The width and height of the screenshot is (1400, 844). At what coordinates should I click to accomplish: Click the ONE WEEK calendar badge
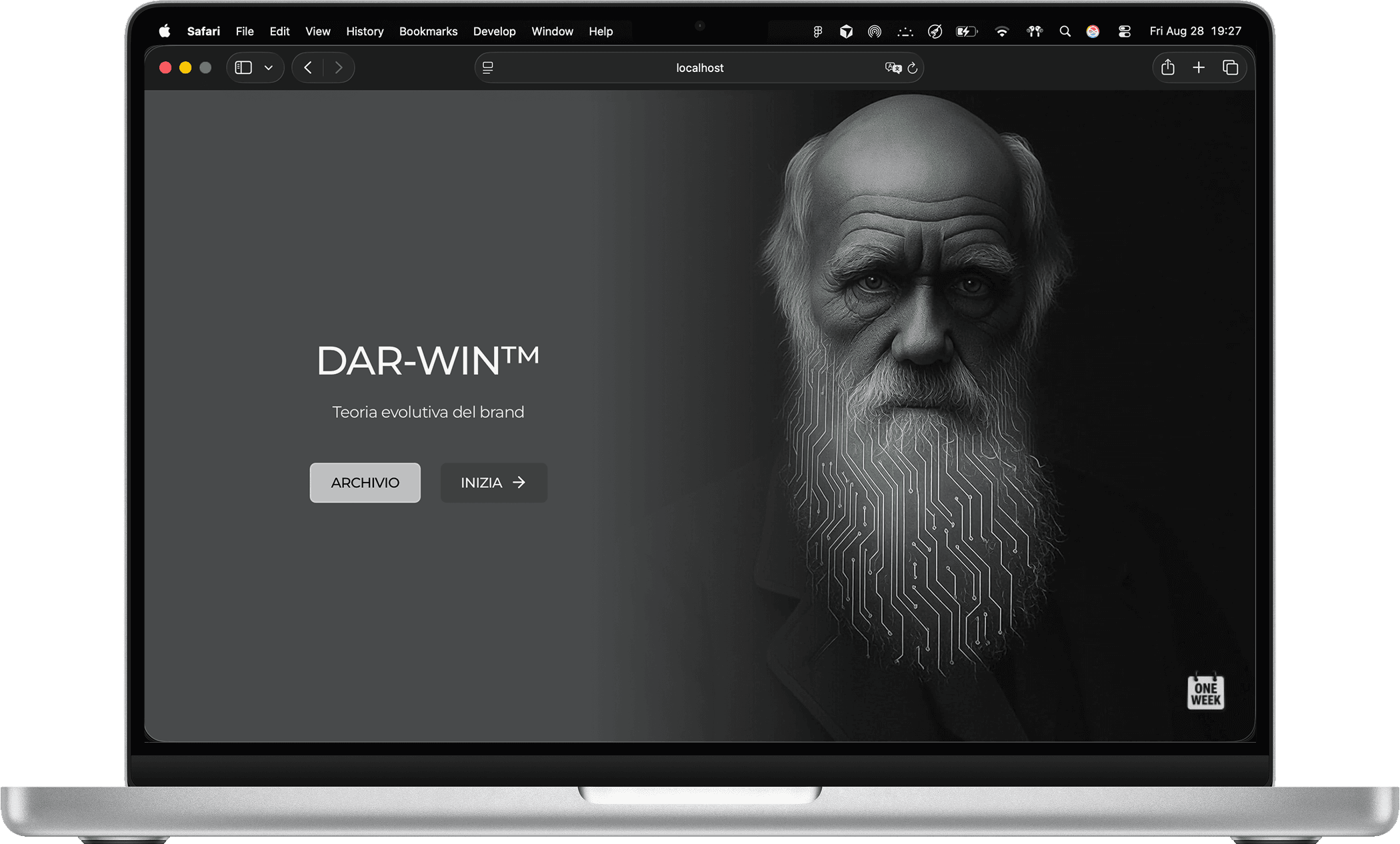[x=1205, y=691]
